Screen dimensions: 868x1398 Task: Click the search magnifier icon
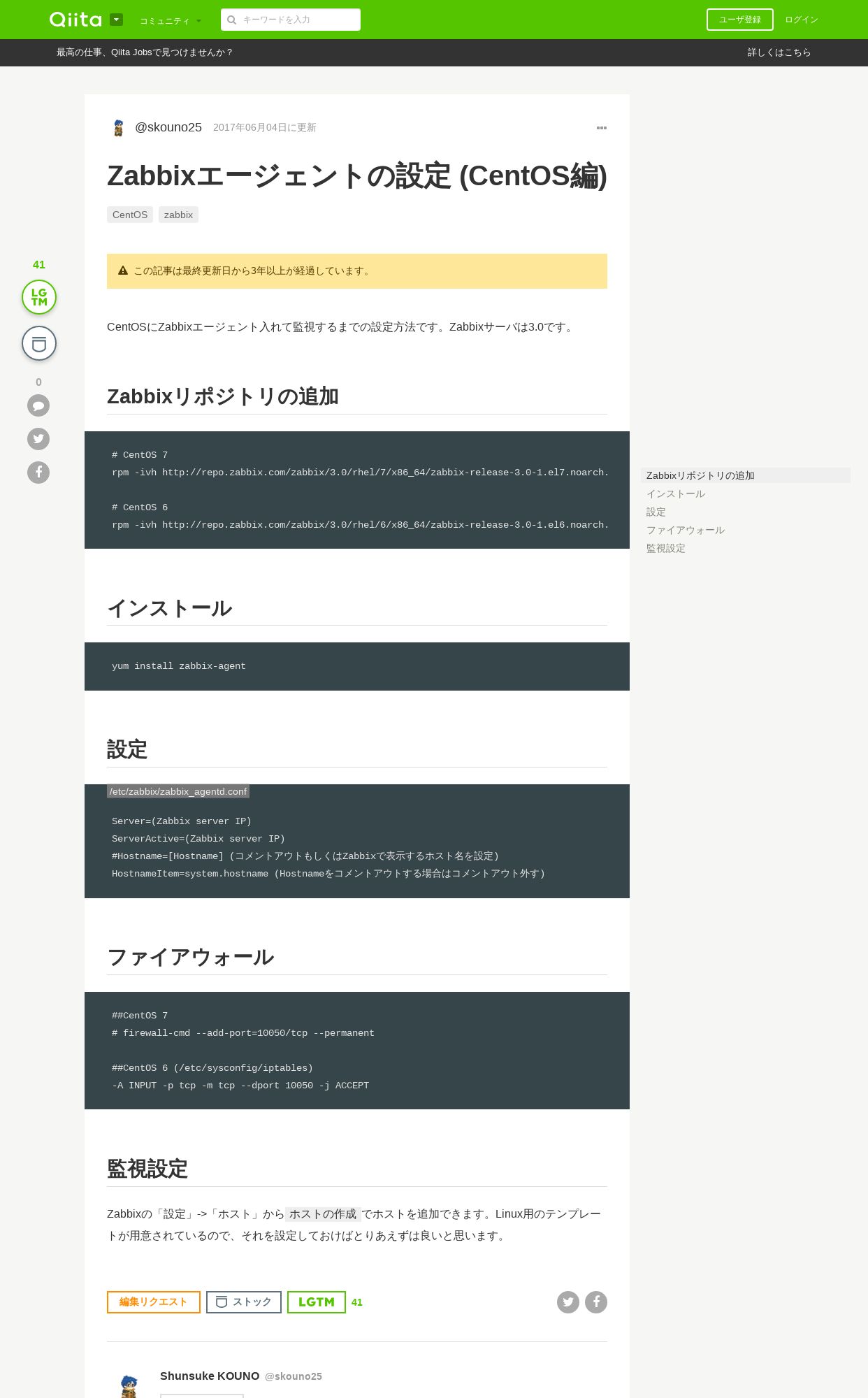pos(232,20)
